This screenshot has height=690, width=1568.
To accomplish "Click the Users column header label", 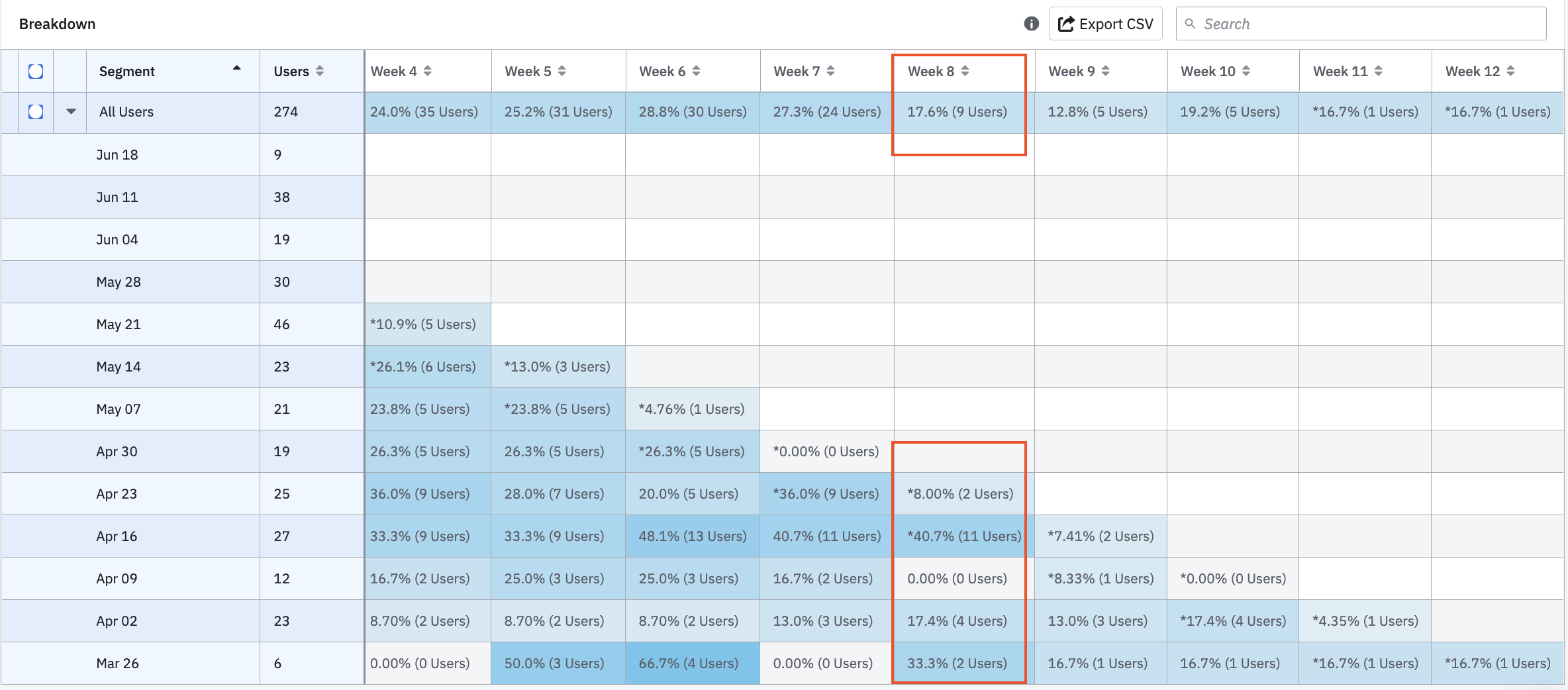I will [291, 72].
